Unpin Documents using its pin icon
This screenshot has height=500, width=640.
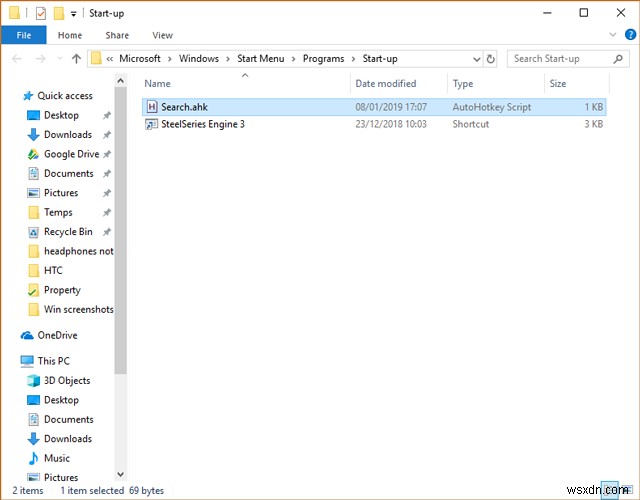107,173
